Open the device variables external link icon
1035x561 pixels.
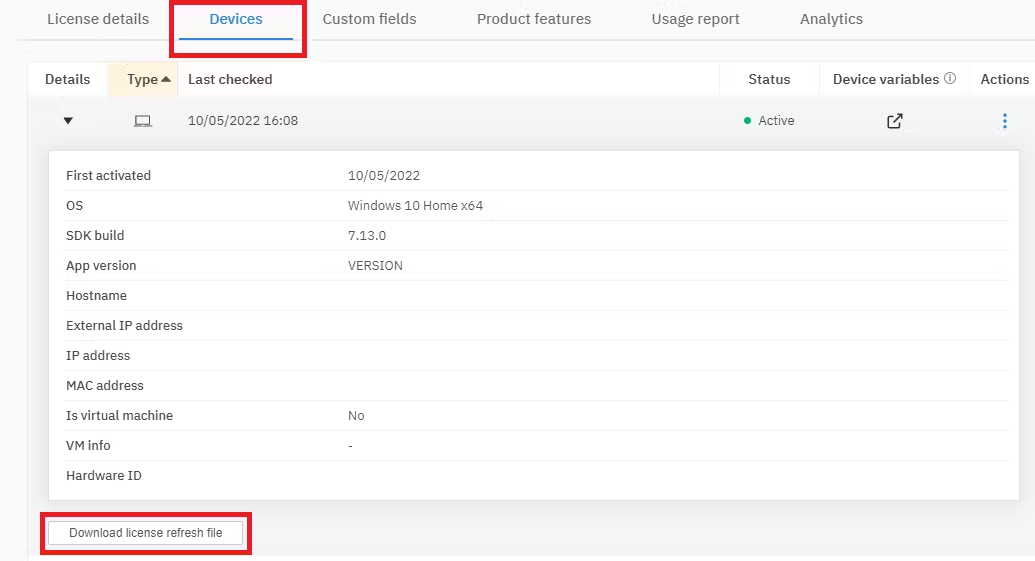point(894,121)
